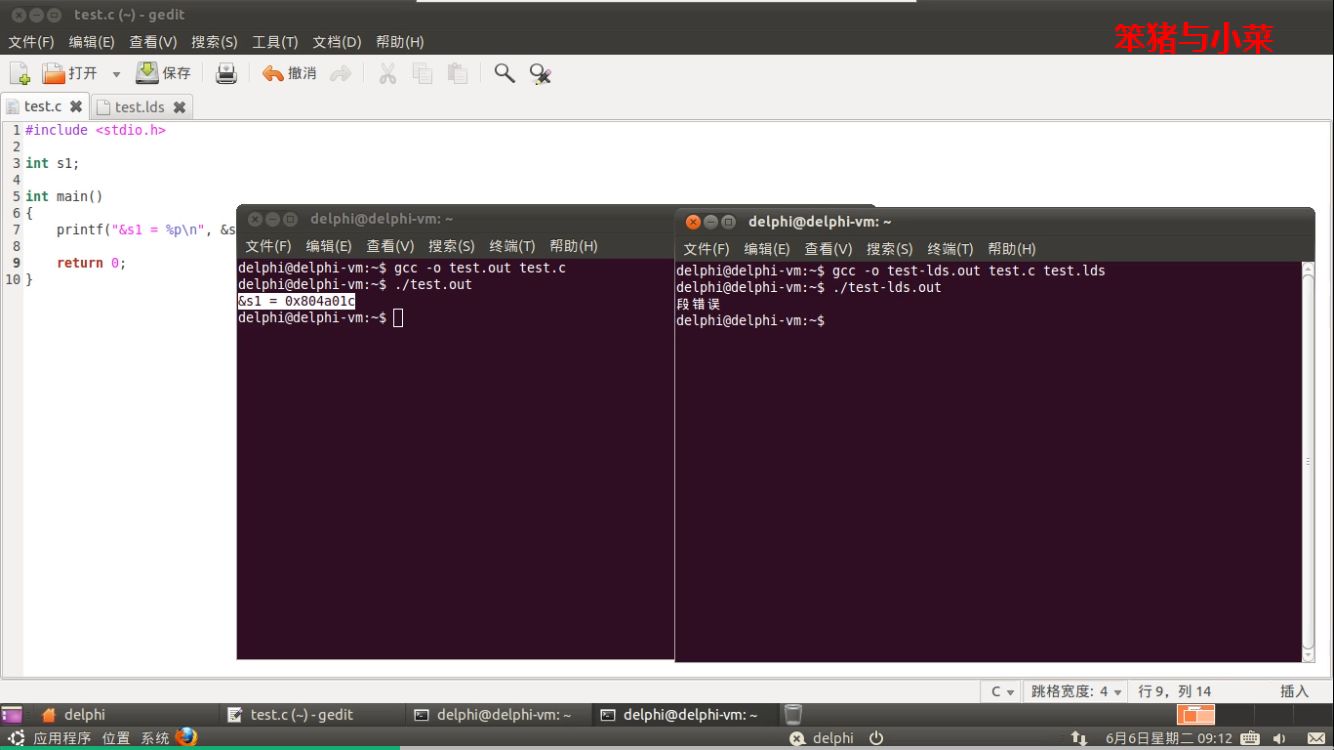The height and width of the screenshot is (750, 1334).
Task: Expand the recent files arrow beside 打开
Action: [x=116, y=74]
